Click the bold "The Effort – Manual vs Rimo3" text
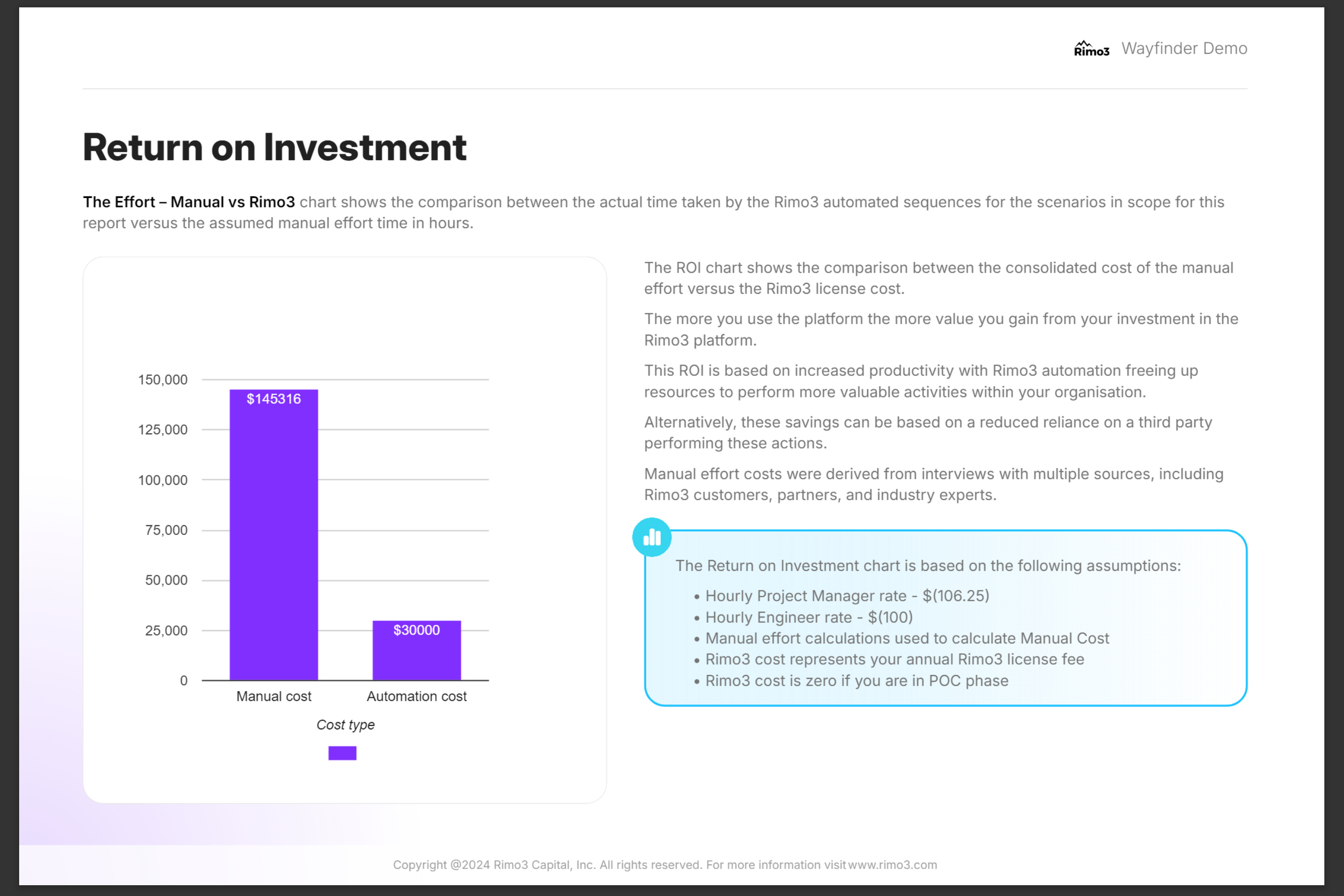1344x896 pixels. (189, 202)
